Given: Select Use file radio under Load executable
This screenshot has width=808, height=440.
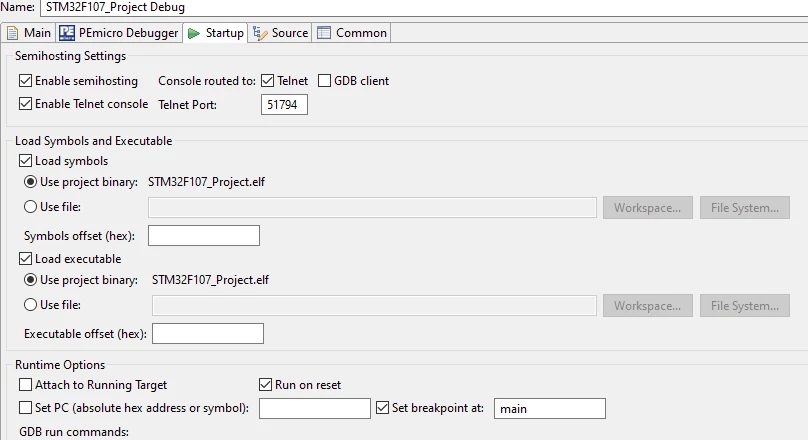Looking at the screenshot, I should pos(30,304).
